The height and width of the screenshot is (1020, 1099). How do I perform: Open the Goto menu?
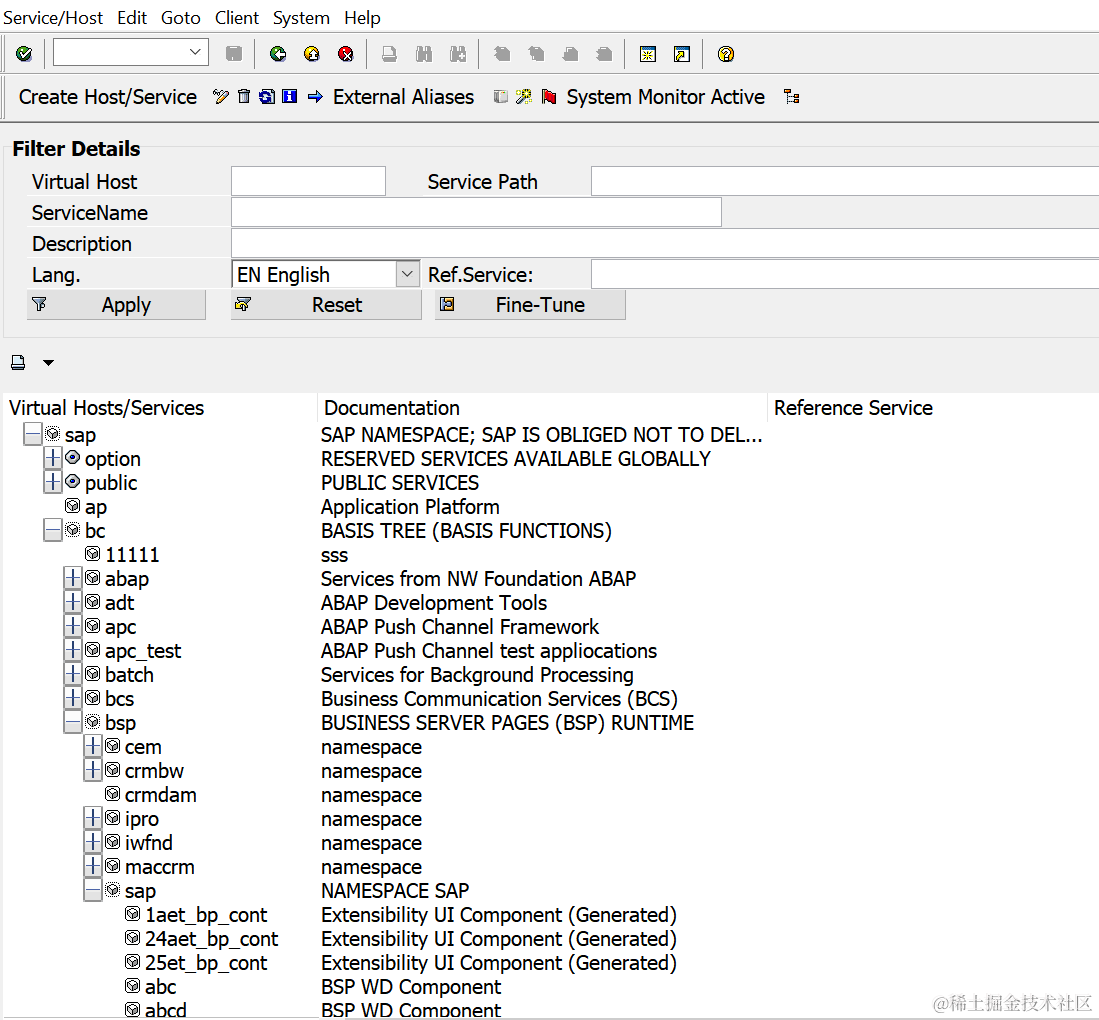click(x=181, y=18)
